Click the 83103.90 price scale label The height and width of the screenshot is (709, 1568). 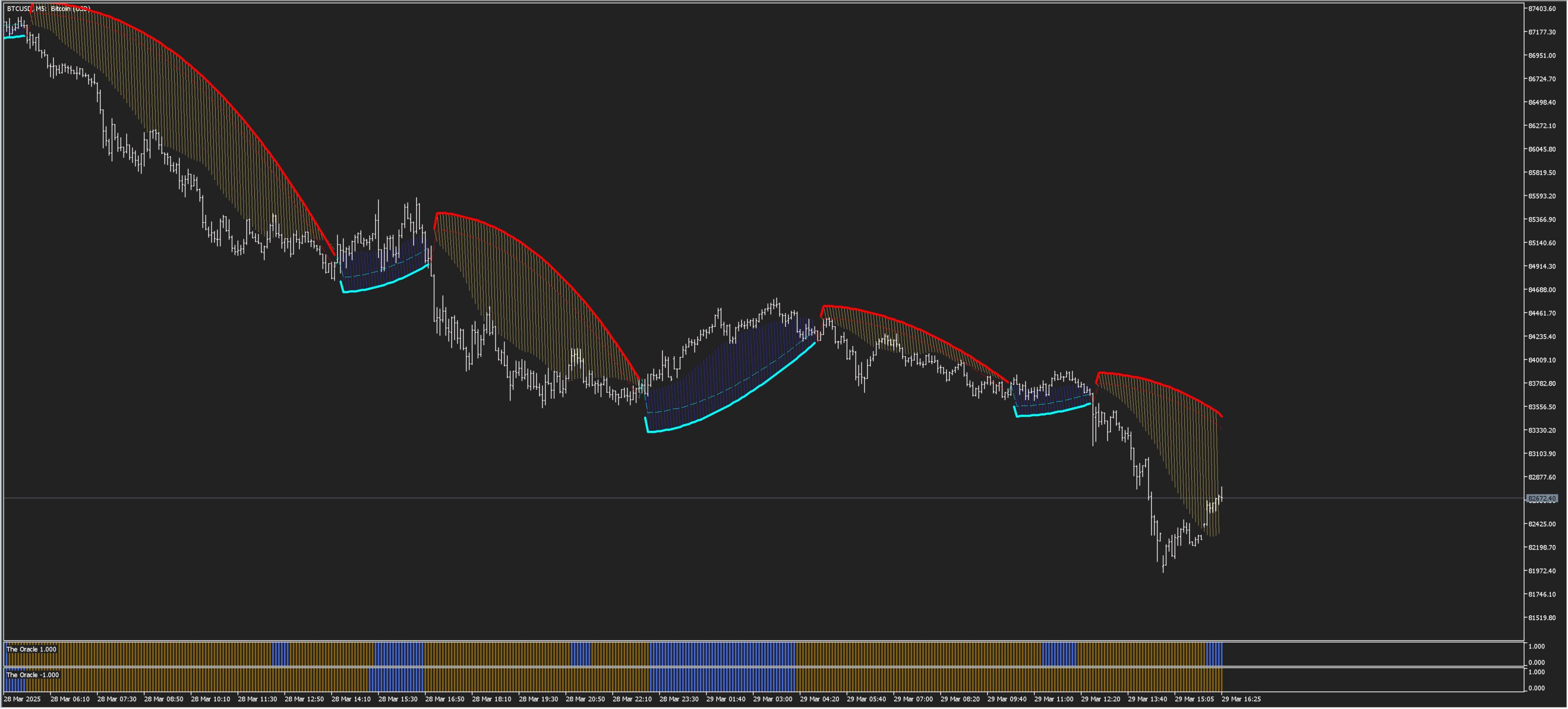pyautogui.click(x=1542, y=454)
